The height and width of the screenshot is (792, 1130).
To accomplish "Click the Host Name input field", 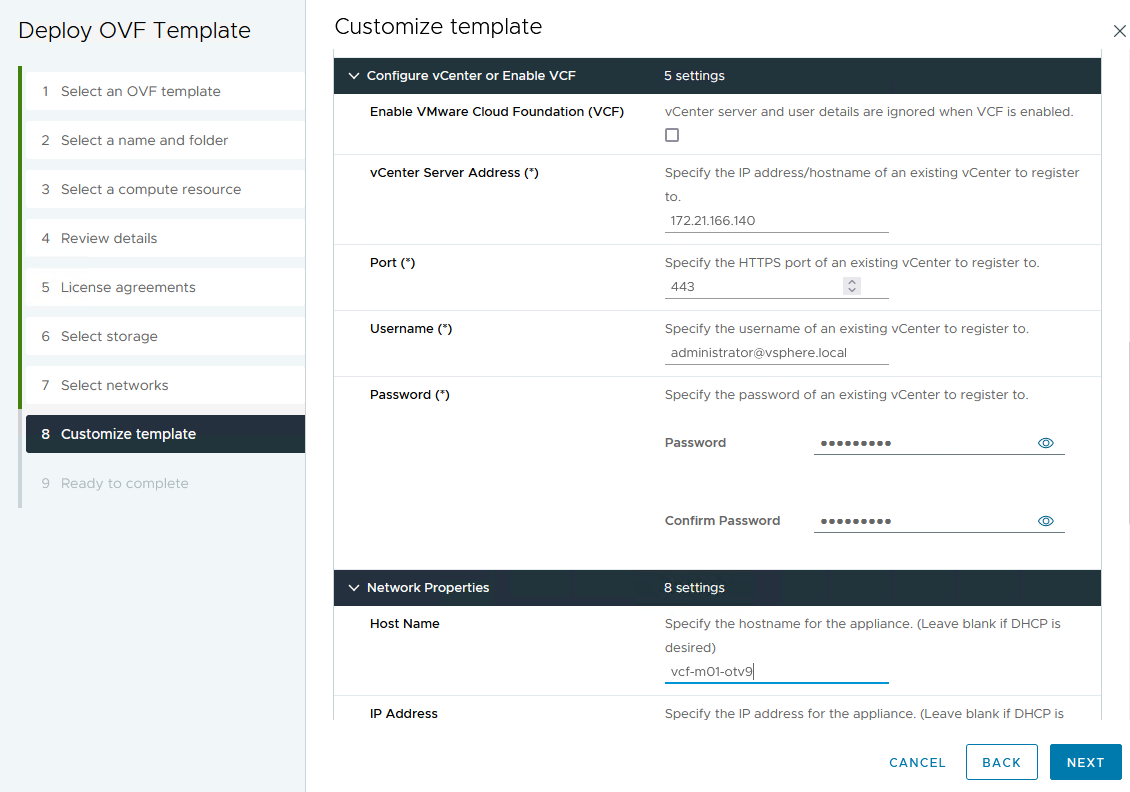I will (776, 672).
